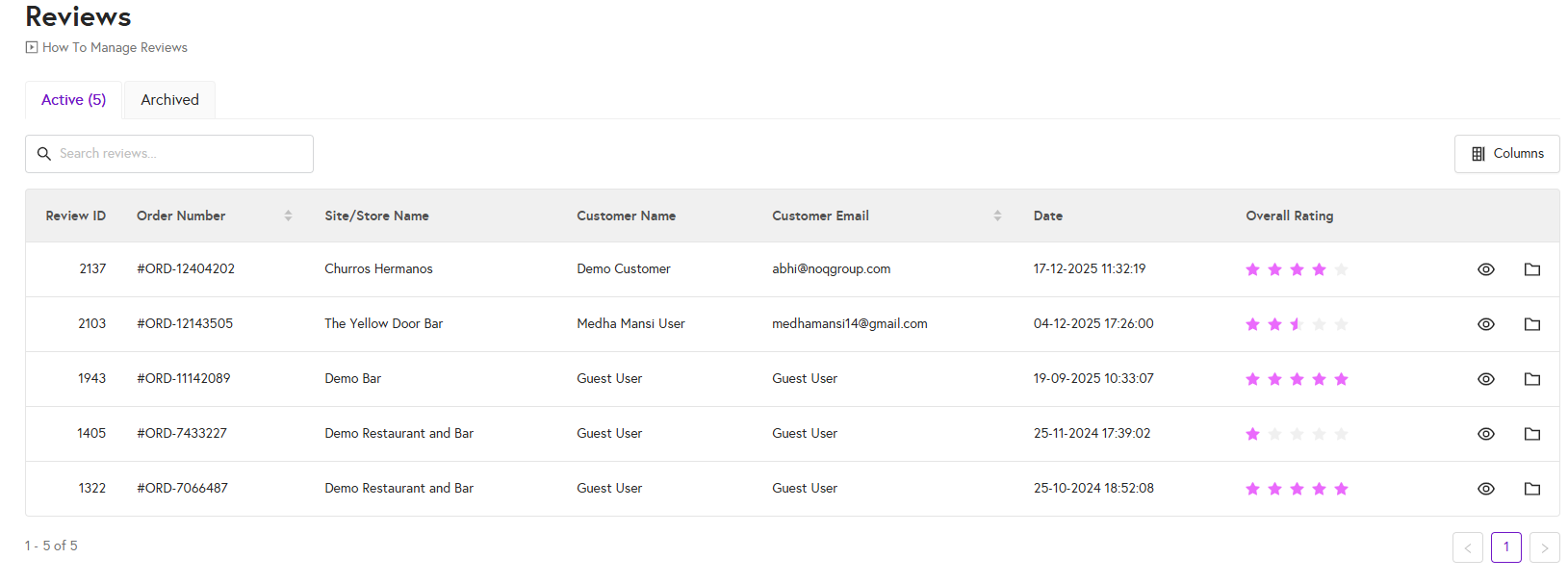The image size is (1568, 584).
Task: Archive review 2137 with folder icon
Action: pyautogui.click(x=1531, y=269)
